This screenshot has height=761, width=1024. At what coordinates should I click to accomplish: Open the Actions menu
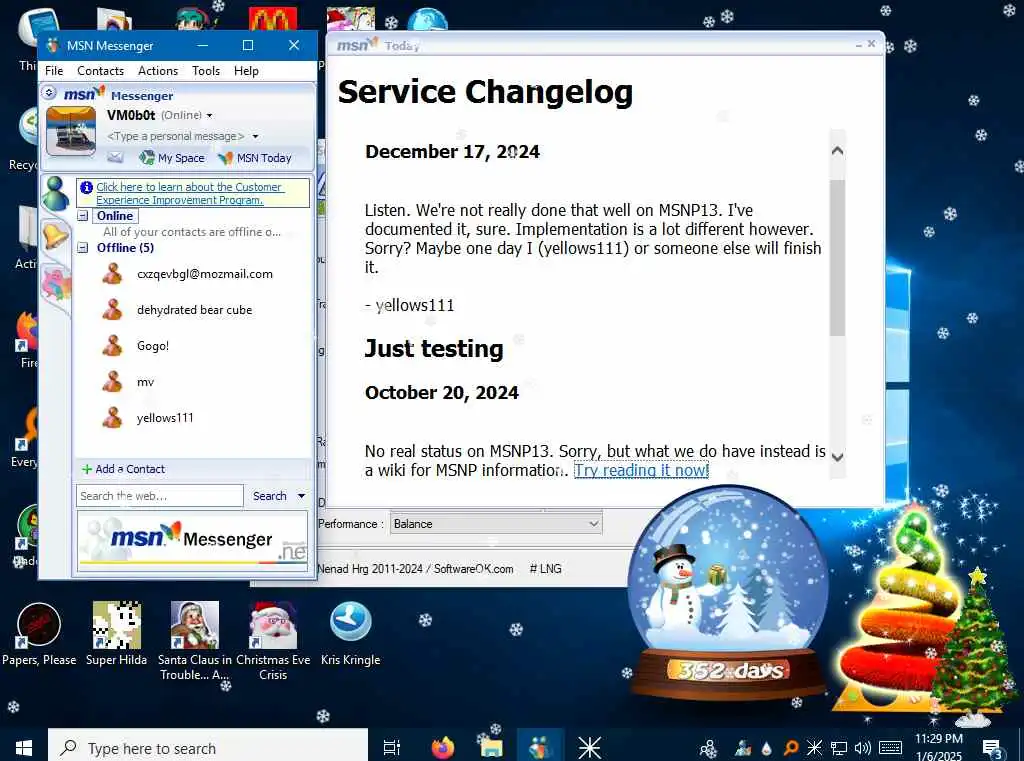[158, 71]
